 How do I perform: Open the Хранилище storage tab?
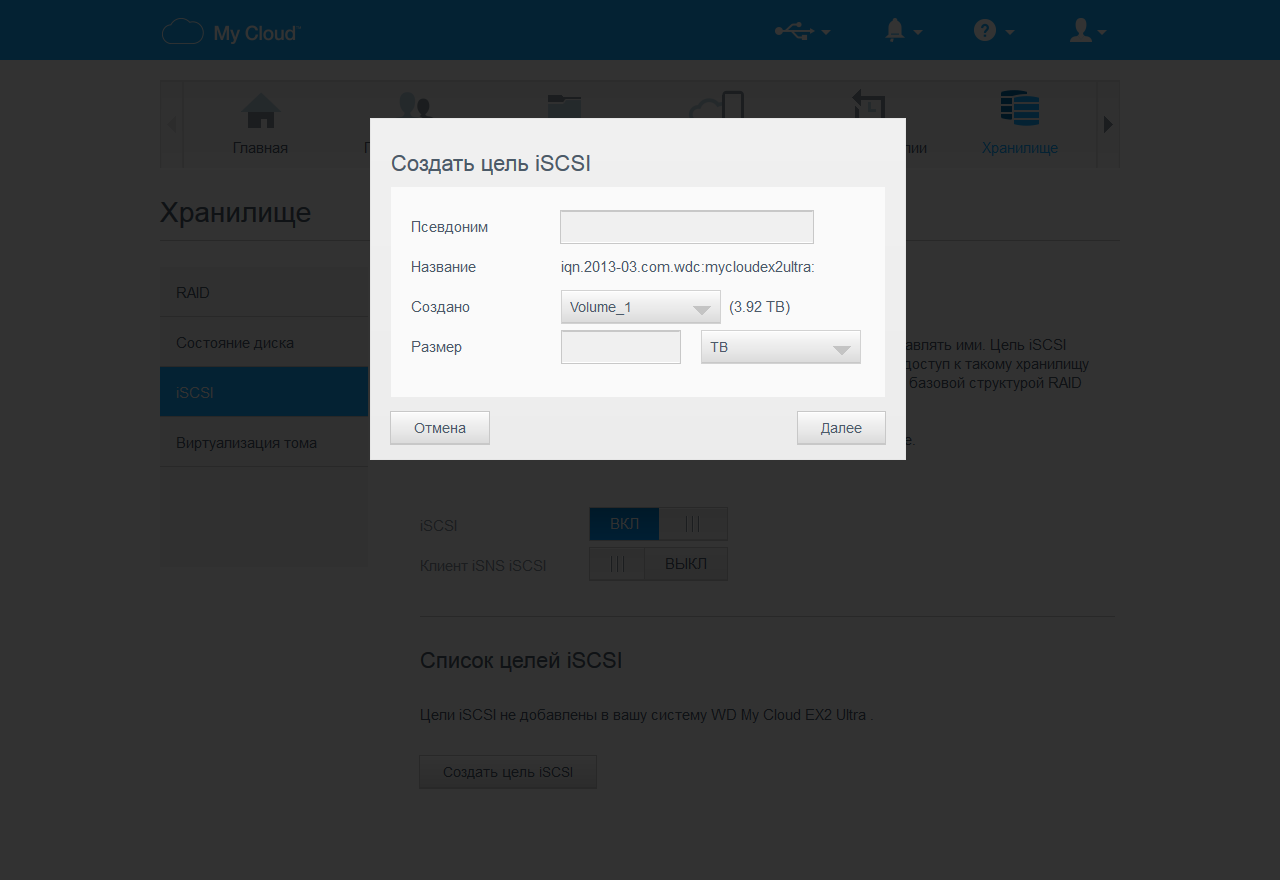click(1019, 124)
